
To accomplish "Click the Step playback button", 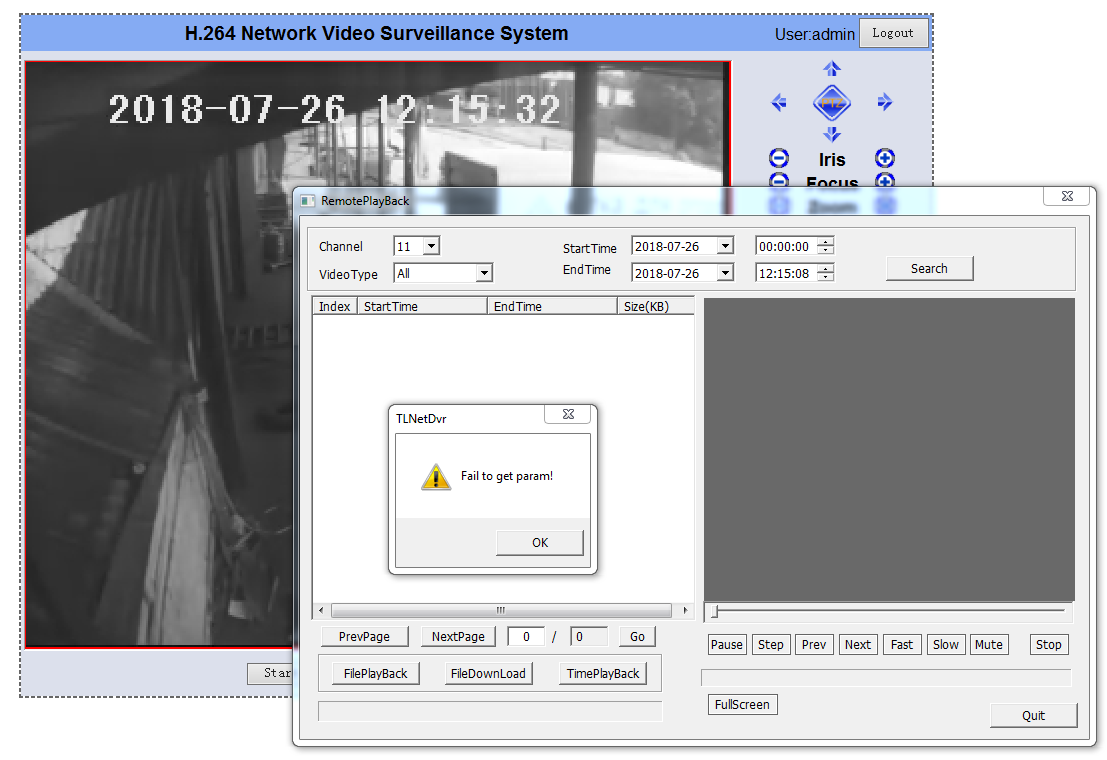I will [x=771, y=644].
